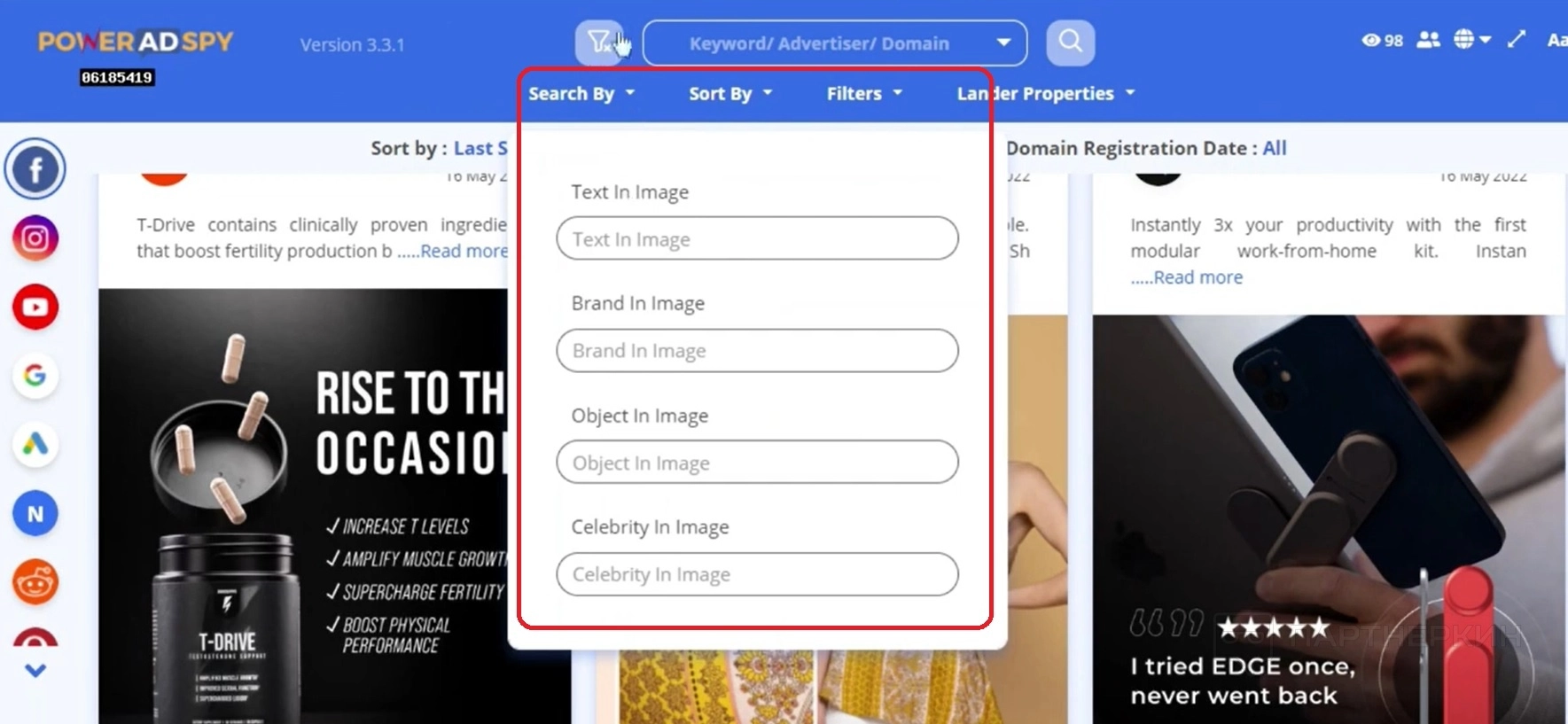The image size is (1568, 724).
Task: Select the Google Ads triangle logo icon
Action: pyautogui.click(x=35, y=444)
